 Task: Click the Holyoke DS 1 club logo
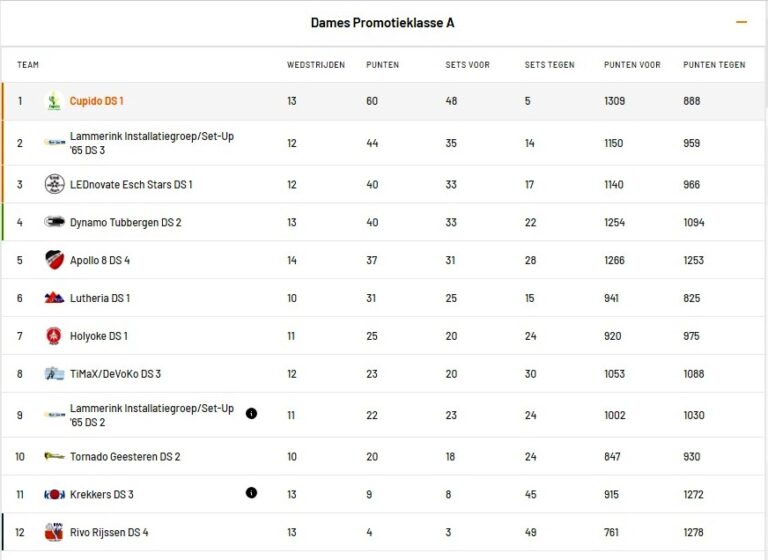tap(54, 336)
